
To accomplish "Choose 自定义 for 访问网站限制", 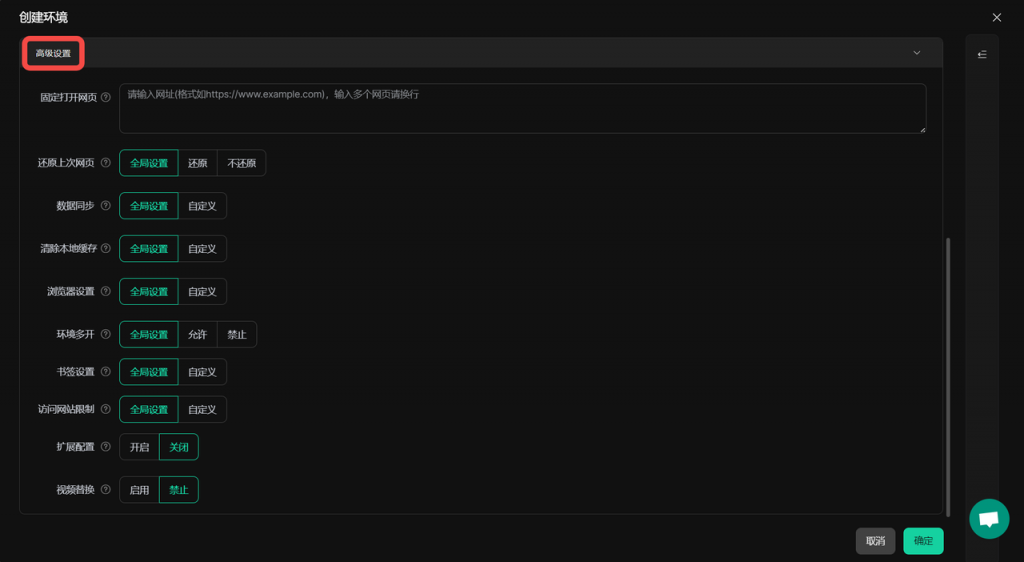I will click(202, 410).
